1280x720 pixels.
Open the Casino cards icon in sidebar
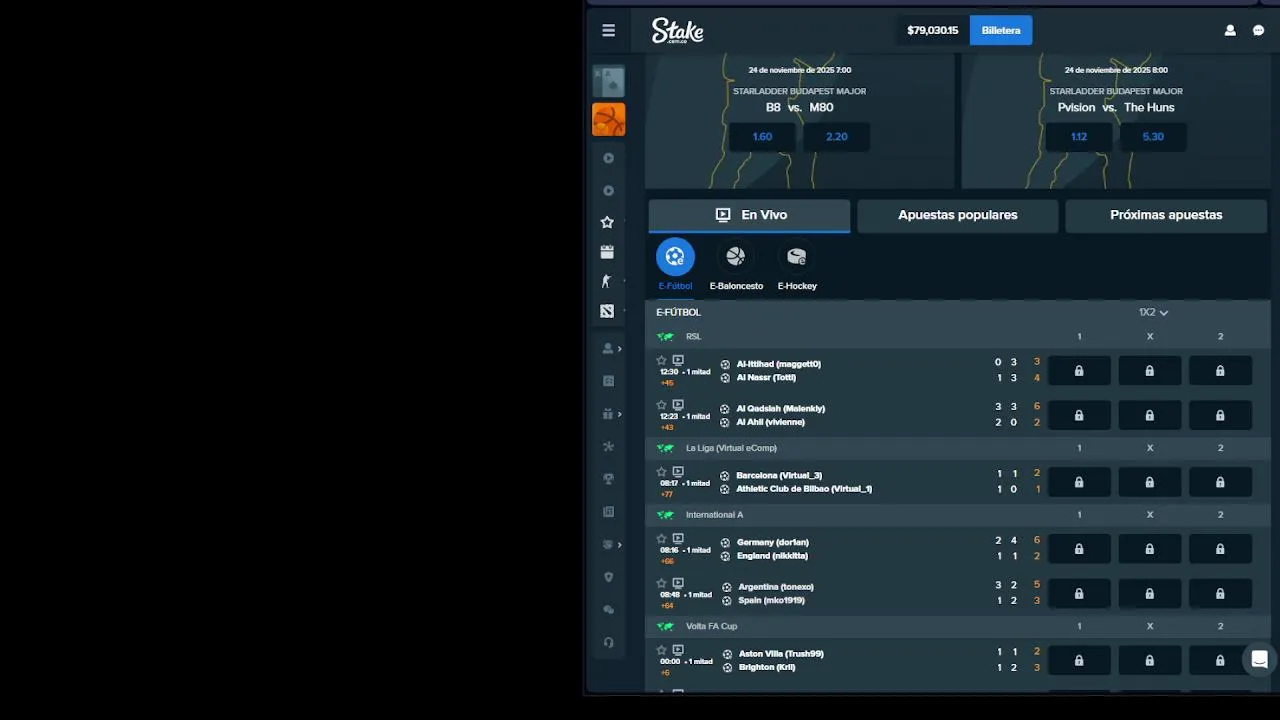click(x=608, y=81)
